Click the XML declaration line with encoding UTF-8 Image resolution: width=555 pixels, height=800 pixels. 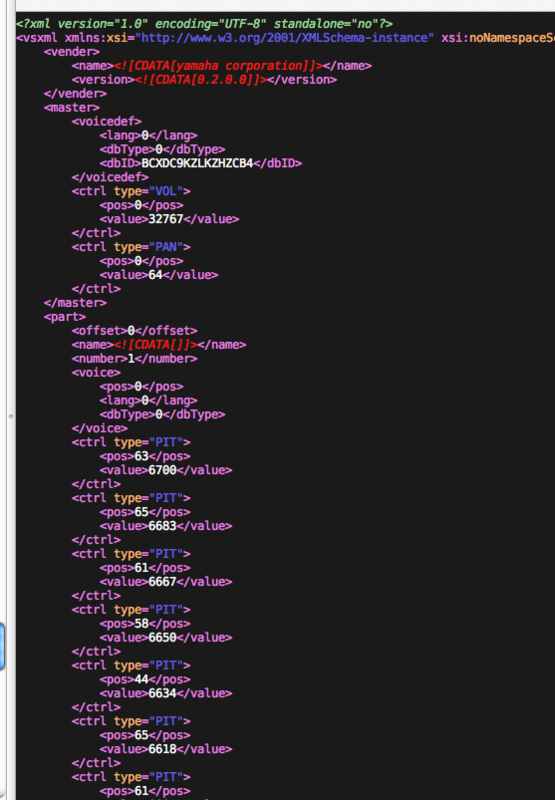204,24
